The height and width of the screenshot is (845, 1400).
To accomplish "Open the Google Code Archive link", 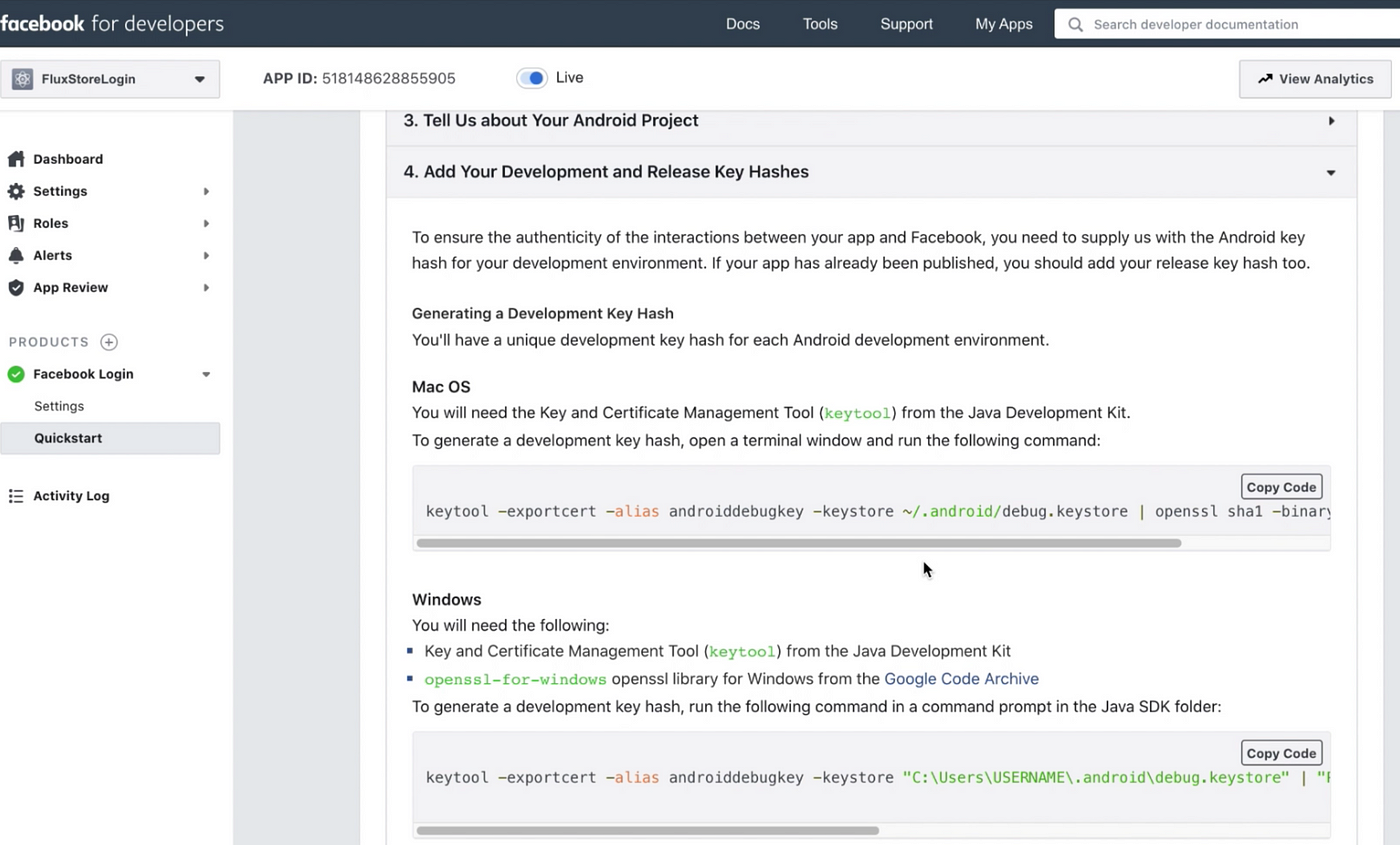I will click(x=961, y=679).
